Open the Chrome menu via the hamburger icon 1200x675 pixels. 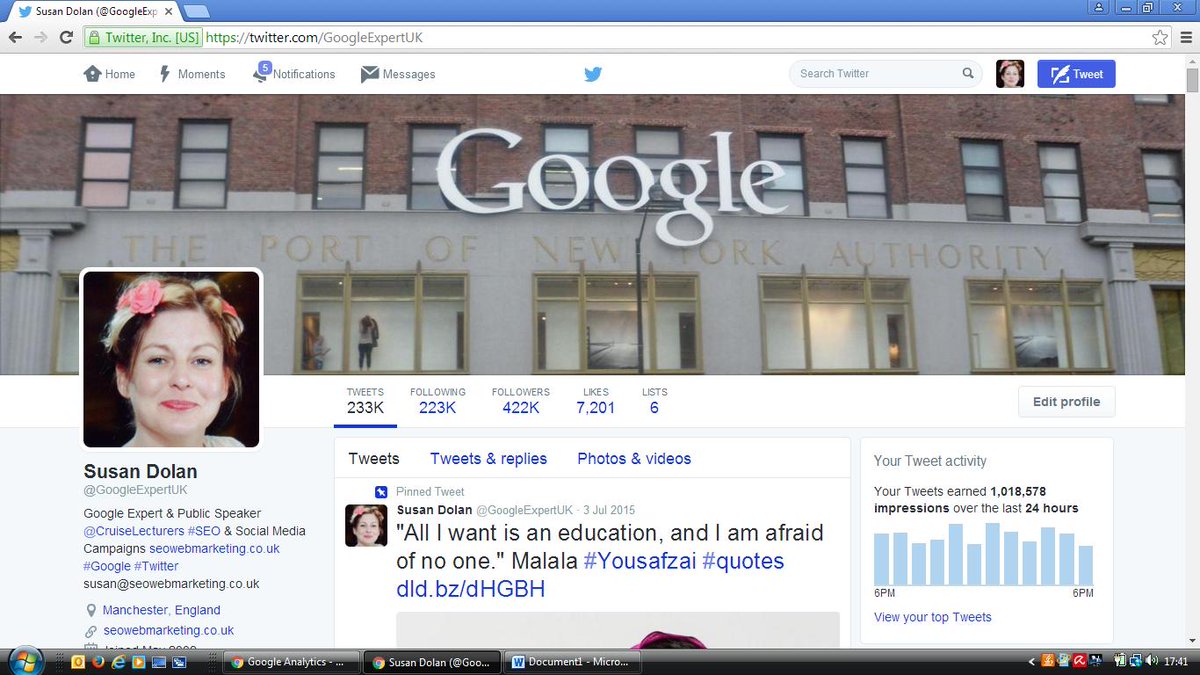click(x=1186, y=37)
